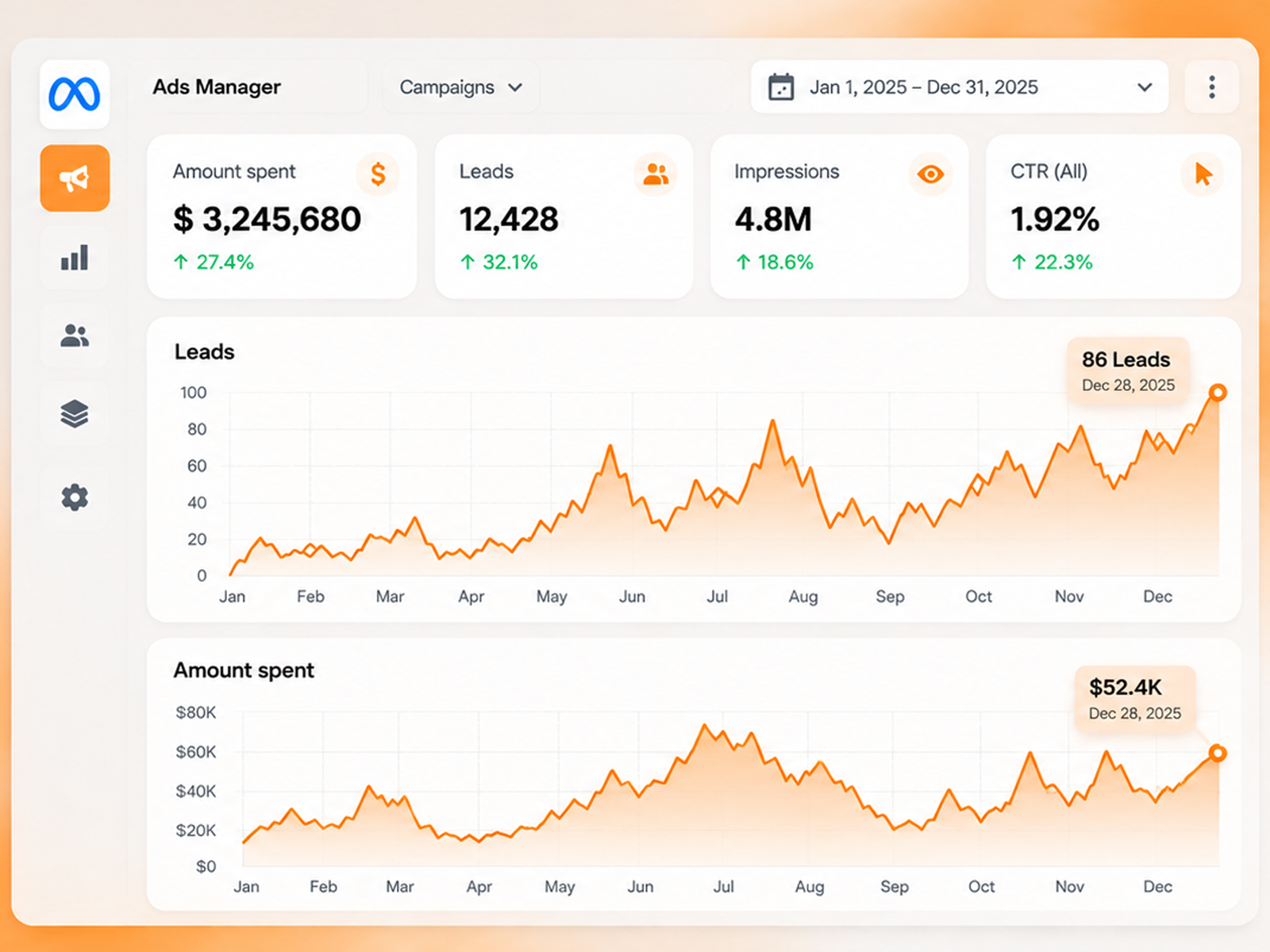Screen dimensions: 1270x952
Task: Click the 27.4% increase indicator
Action: [214, 263]
